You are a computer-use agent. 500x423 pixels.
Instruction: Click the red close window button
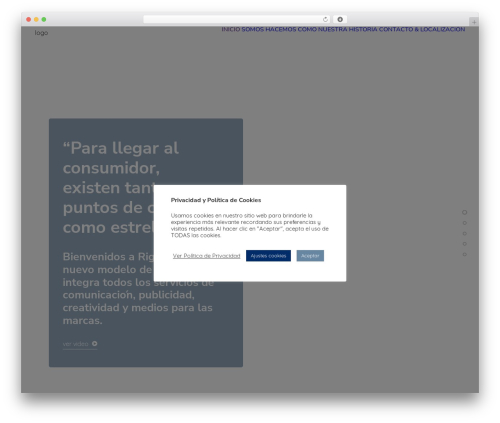29,19
